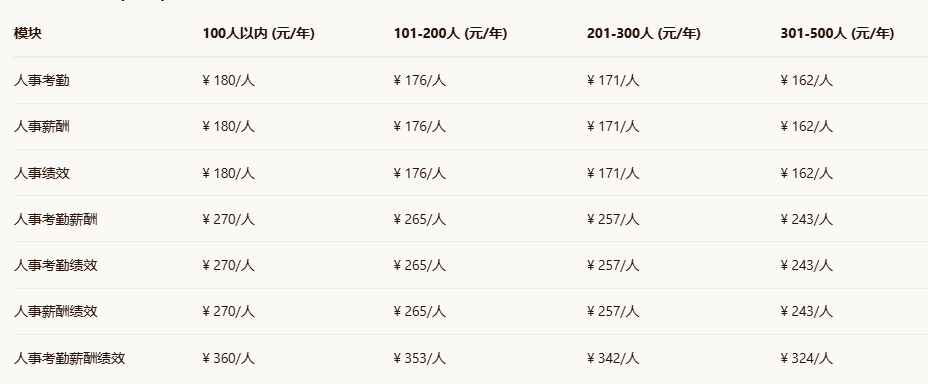The height and width of the screenshot is (384, 928).
Task: Select the 人事考勤薪酬绩效 row label
Action: tap(70, 359)
